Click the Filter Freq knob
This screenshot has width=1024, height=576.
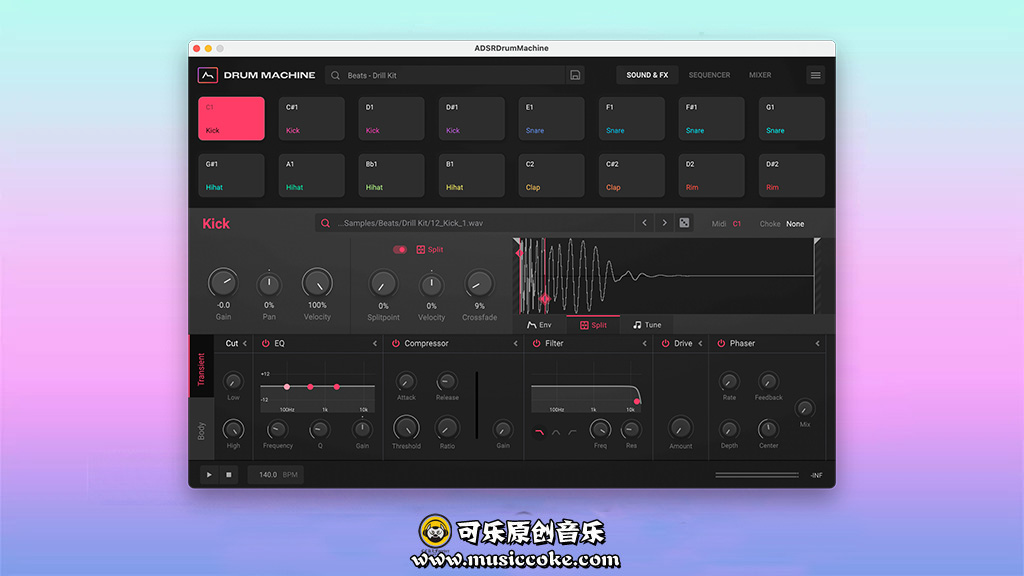click(x=600, y=429)
